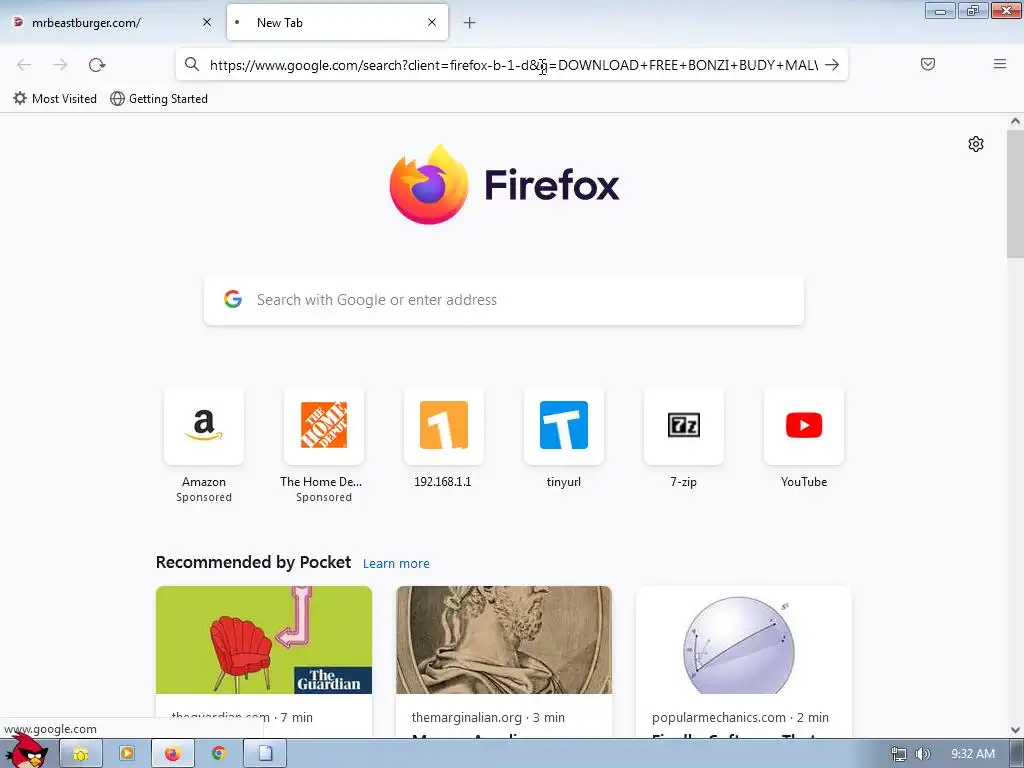Viewport: 1024px width, 768px height.
Task: Click the volume speaker tray icon
Action: (x=922, y=754)
